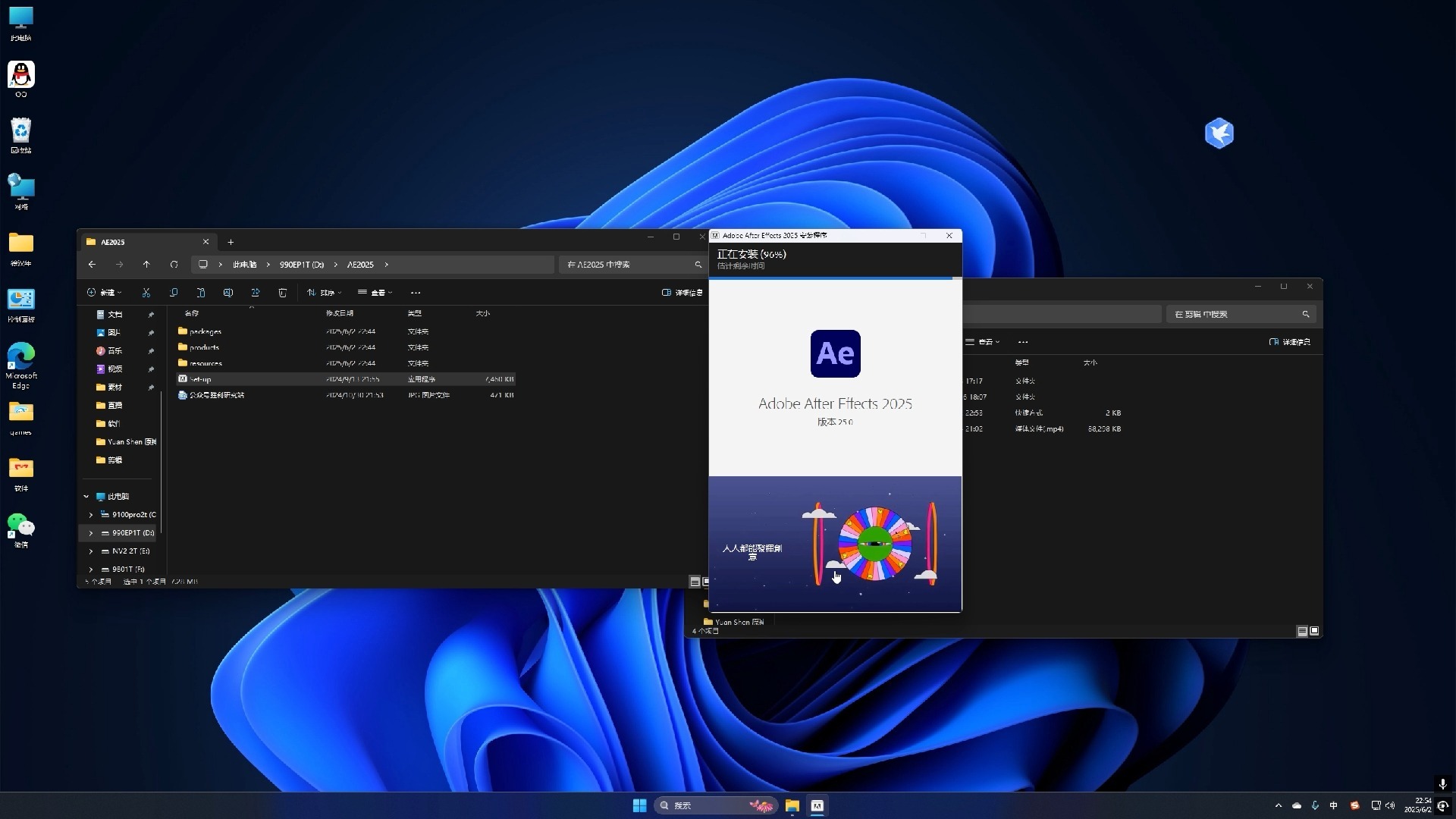Image resolution: width=1456 pixels, height=819 pixels.
Task: Click the Paste clipboard icon
Action: point(201,293)
